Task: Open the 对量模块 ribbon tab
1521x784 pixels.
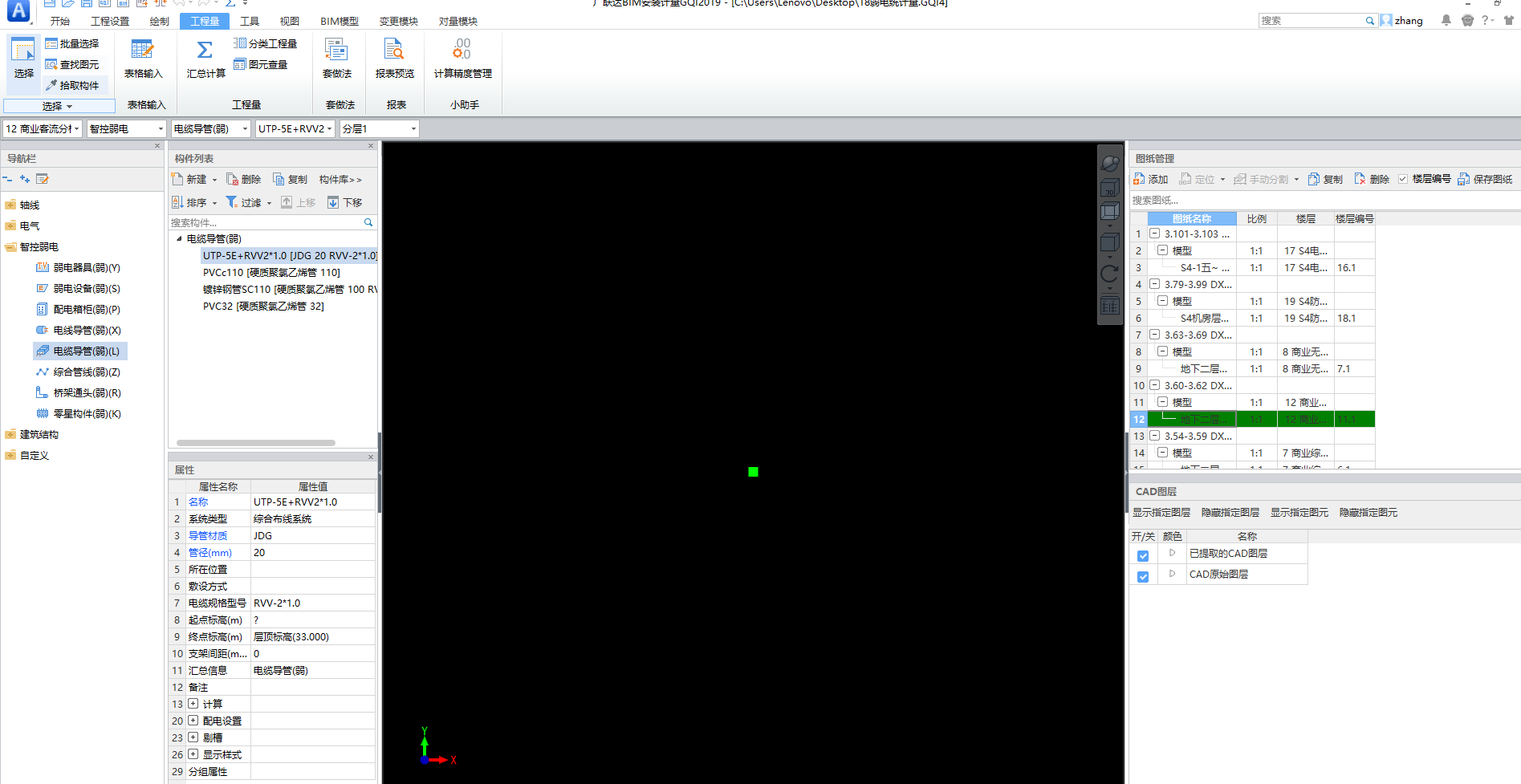Action: (458, 22)
